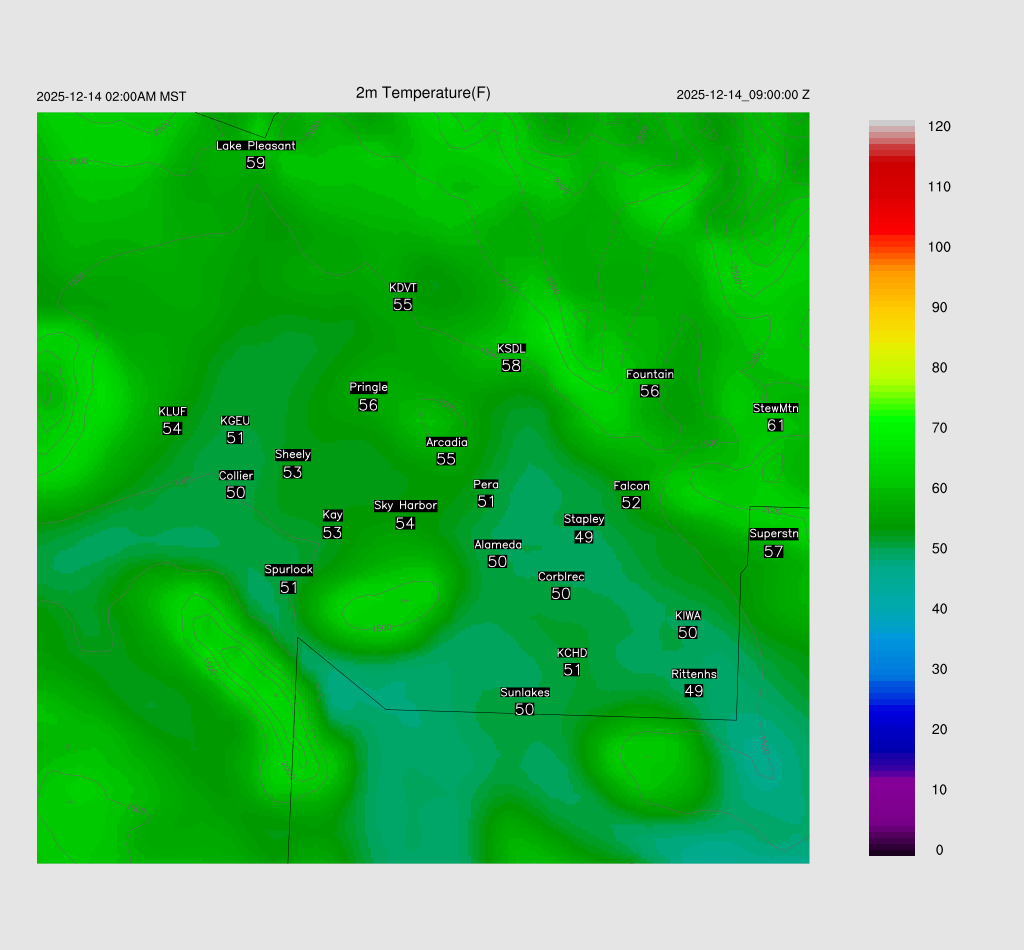Select the StewMtn station label

(x=775, y=408)
